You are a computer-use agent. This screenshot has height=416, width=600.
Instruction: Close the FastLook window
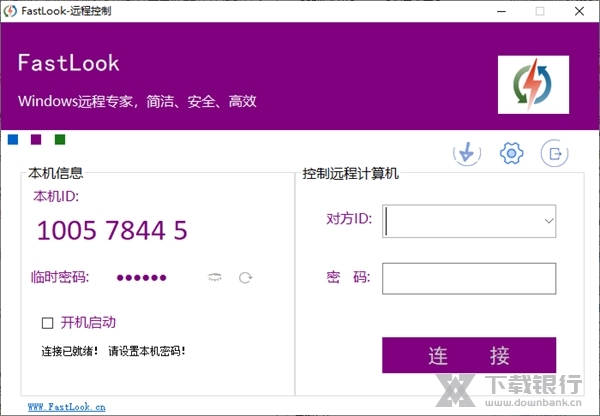(579, 11)
